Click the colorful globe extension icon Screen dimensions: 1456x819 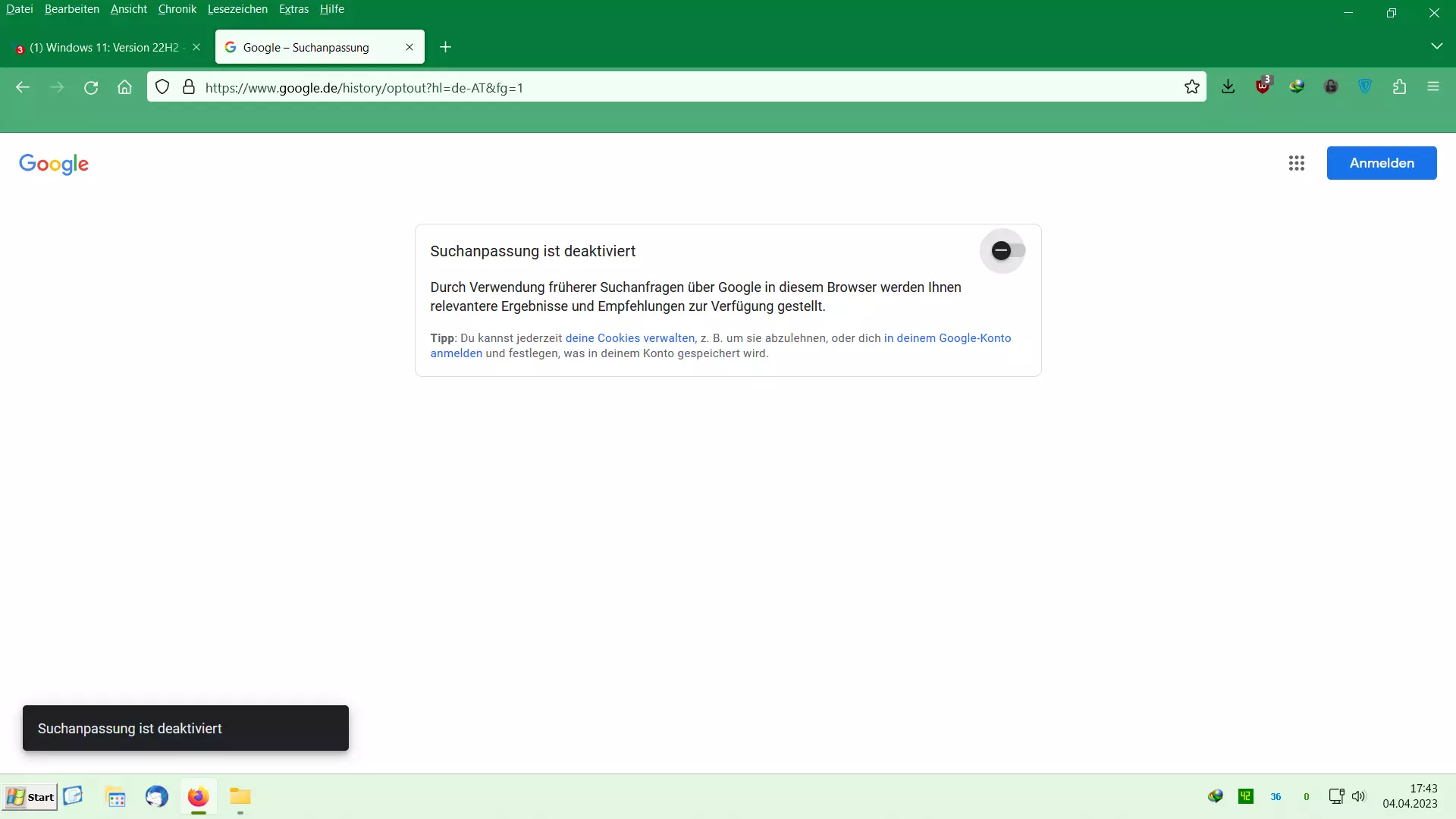point(1297,87)
